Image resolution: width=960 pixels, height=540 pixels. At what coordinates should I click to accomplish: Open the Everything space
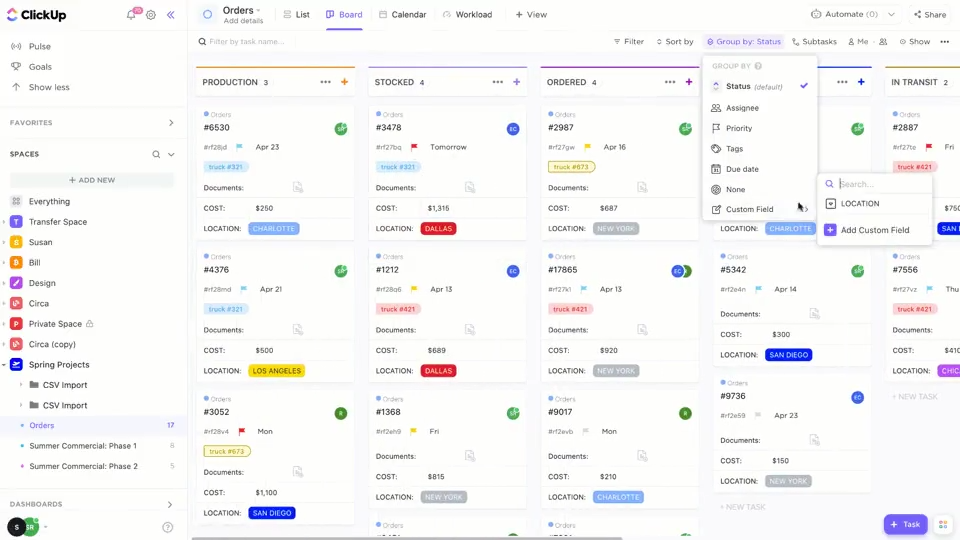[x=49, y=201]
